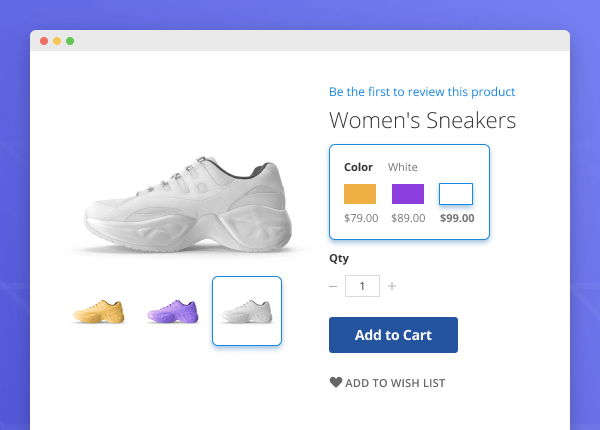Viewport: 600px width, 430px height.
Task: Click the green maximize window dot
Action: [70, 41]
